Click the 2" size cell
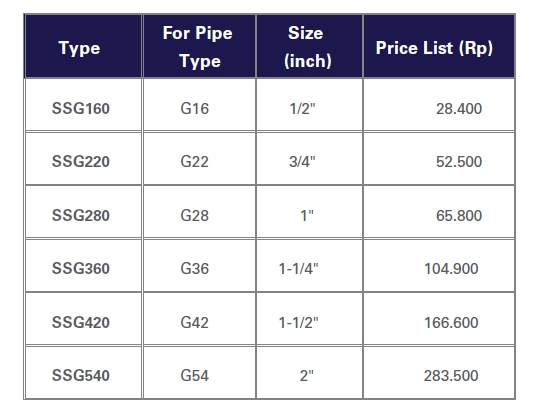 (x=309, y=373)
